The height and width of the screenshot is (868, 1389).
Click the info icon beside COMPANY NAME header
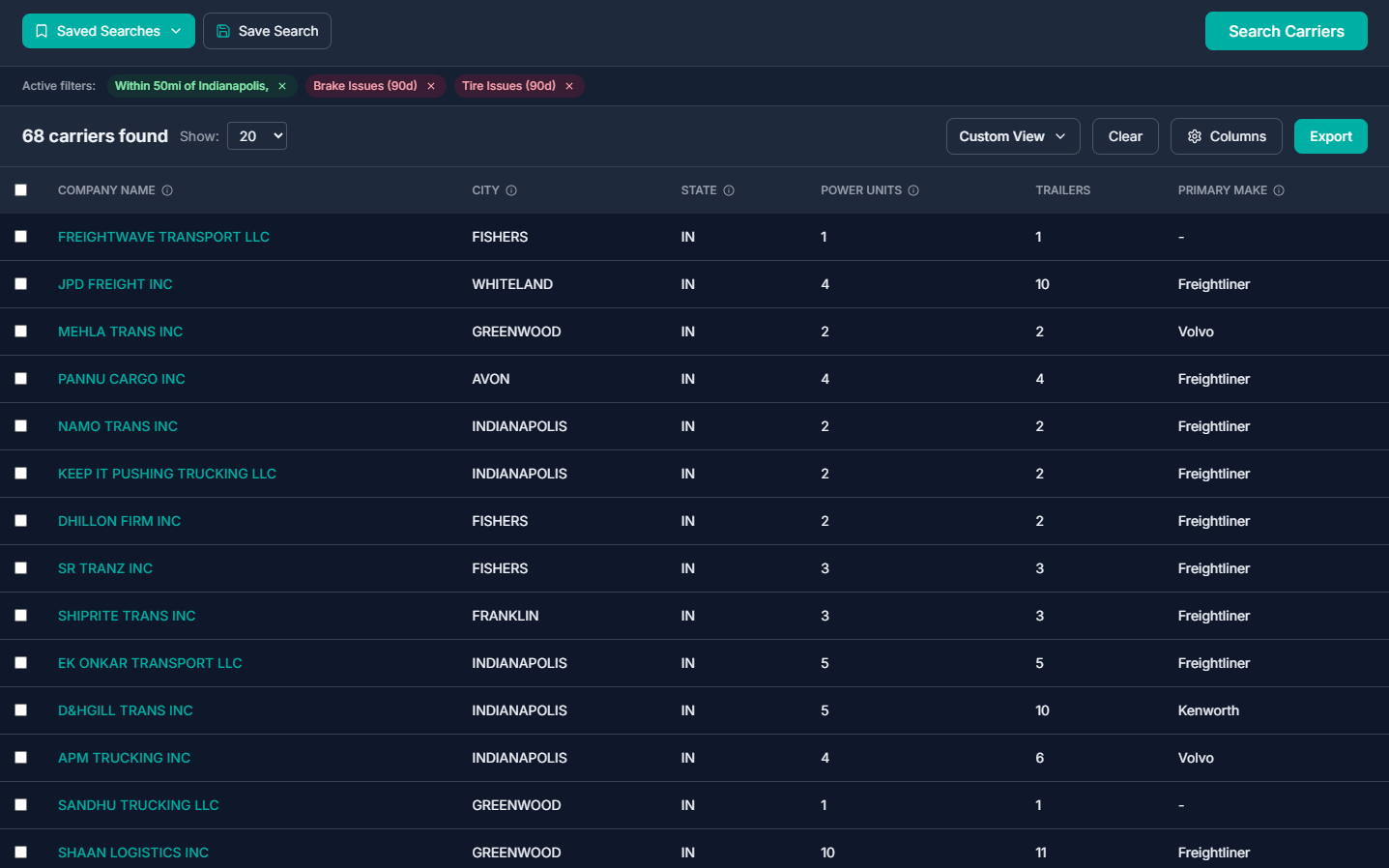[168, 190]
